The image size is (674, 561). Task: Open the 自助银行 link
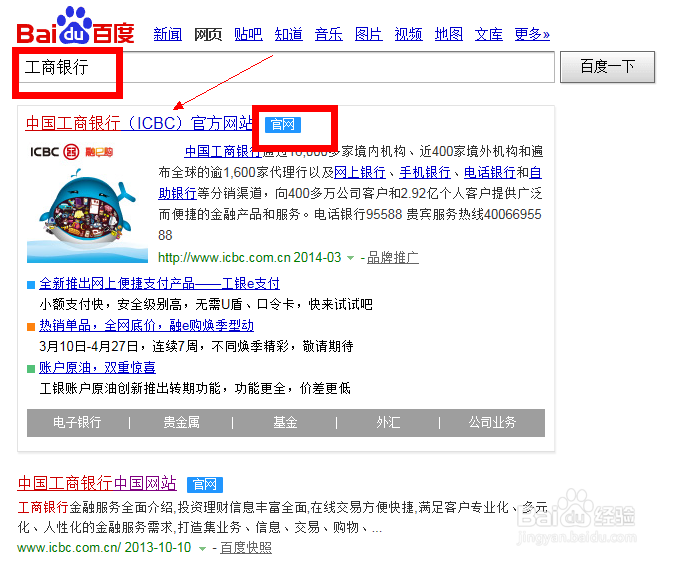point(177,193)
